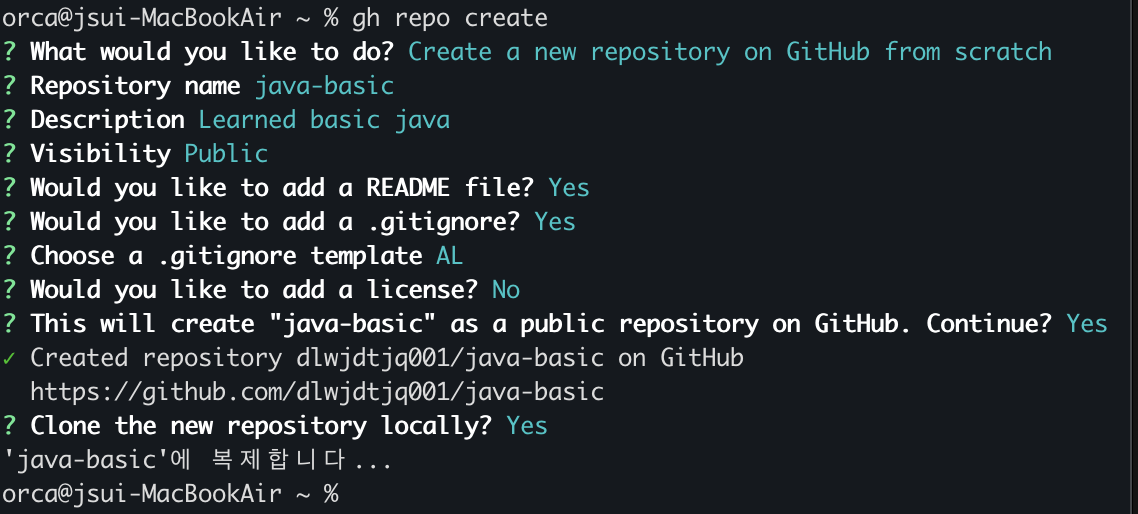Click the 'Visibility' prompt label
The width and height of the screenshot is (1138, 514).
coord(101,153)
